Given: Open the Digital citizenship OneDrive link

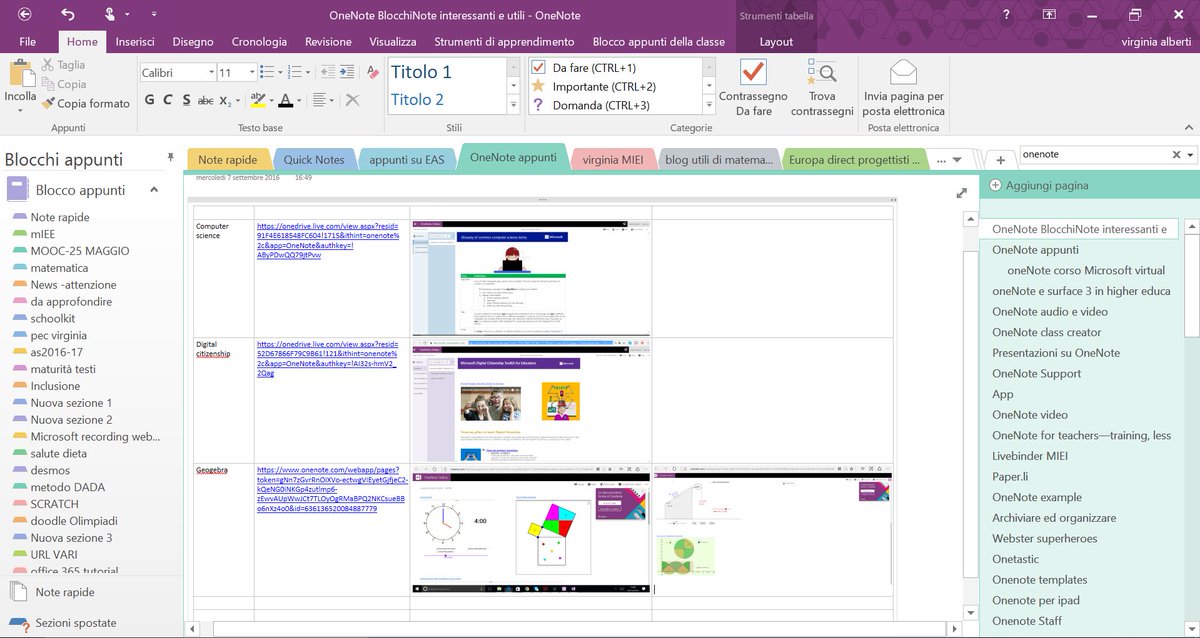Looking at the screenshot, I should [x=327, y=358].
